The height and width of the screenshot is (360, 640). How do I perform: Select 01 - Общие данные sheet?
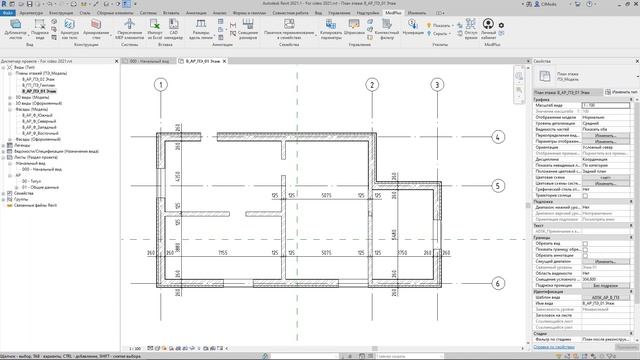pos(40,187)
